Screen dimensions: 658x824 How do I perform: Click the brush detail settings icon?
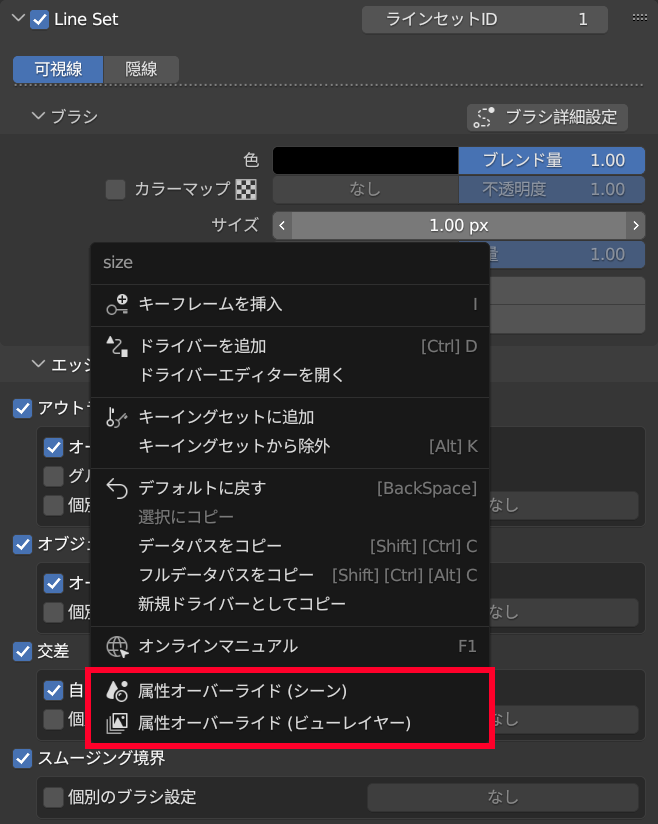[484, 117]
